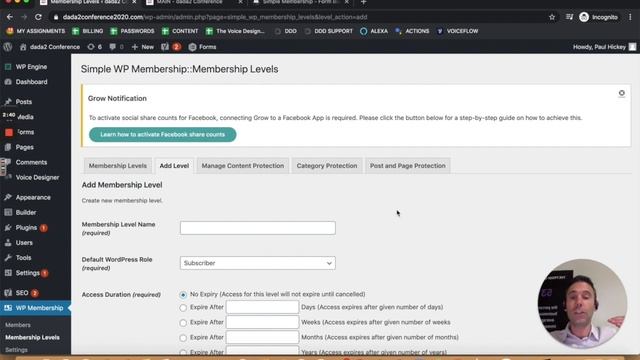Screen dimensions: 640x360
Task: Open ACTIONS bookmark
Action: coord(412,31)
